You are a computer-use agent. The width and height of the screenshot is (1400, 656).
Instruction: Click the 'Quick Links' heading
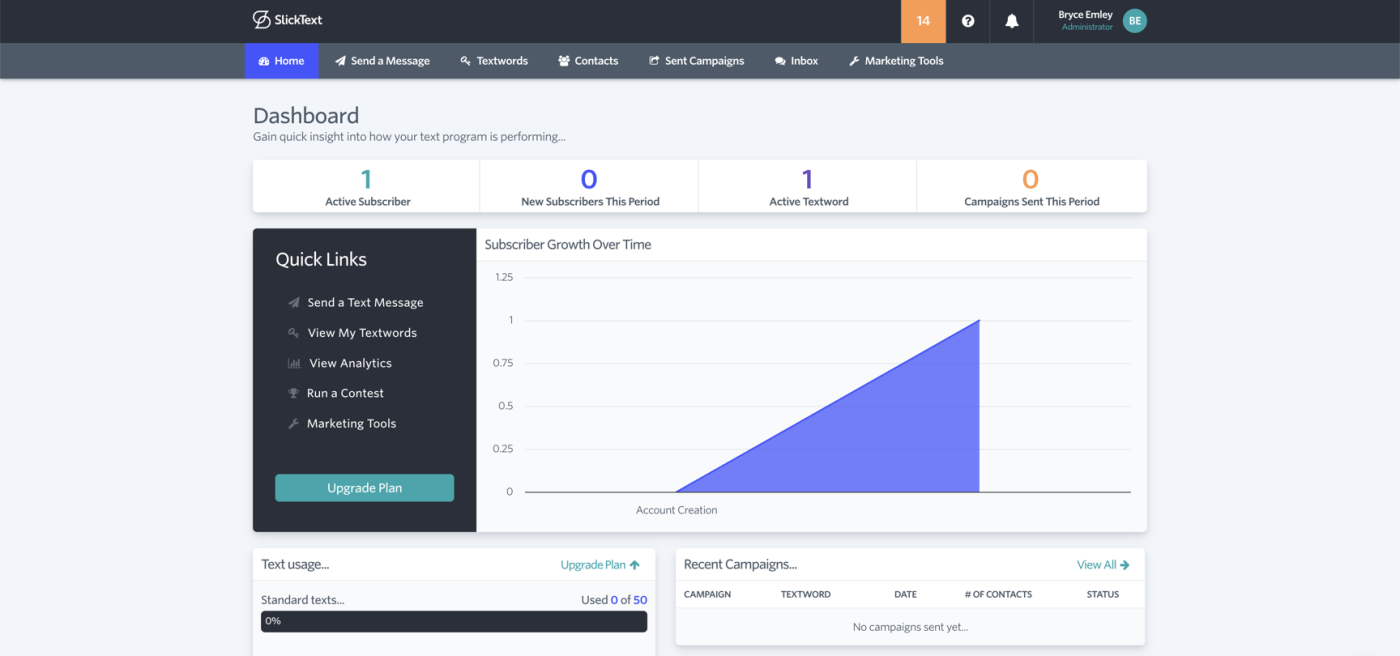pos(321,259)
